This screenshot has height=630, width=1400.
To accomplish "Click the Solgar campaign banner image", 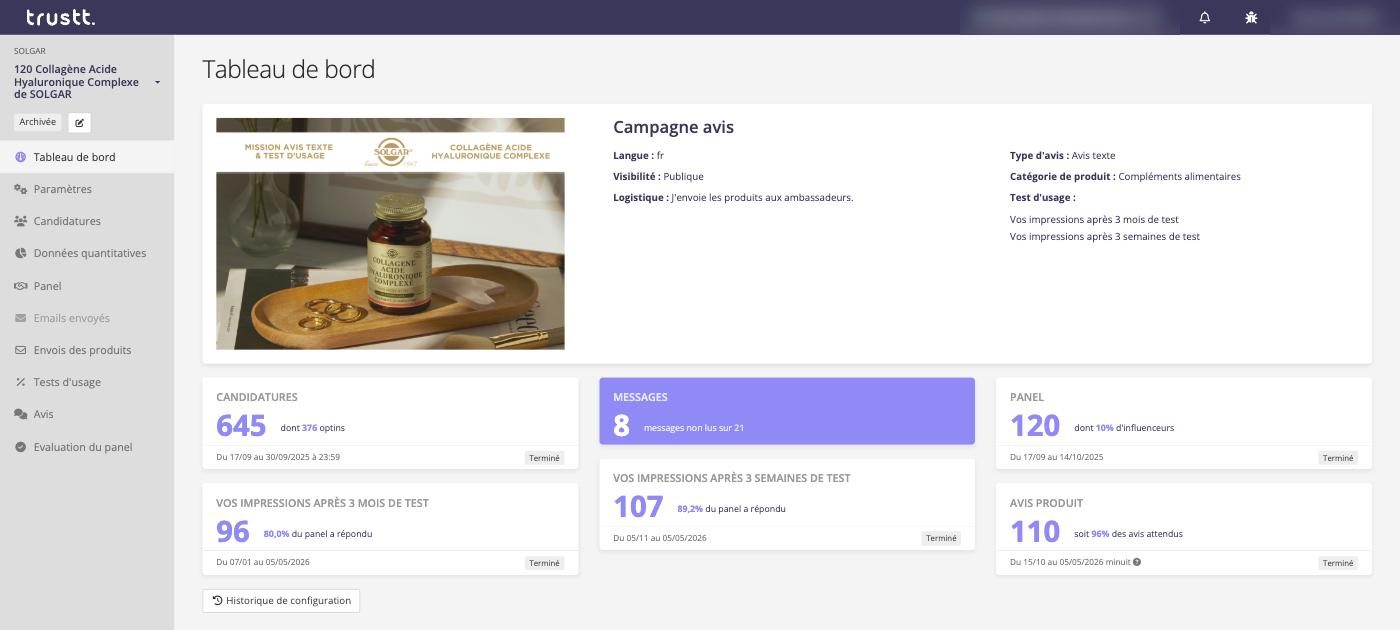I will [390, 234].
